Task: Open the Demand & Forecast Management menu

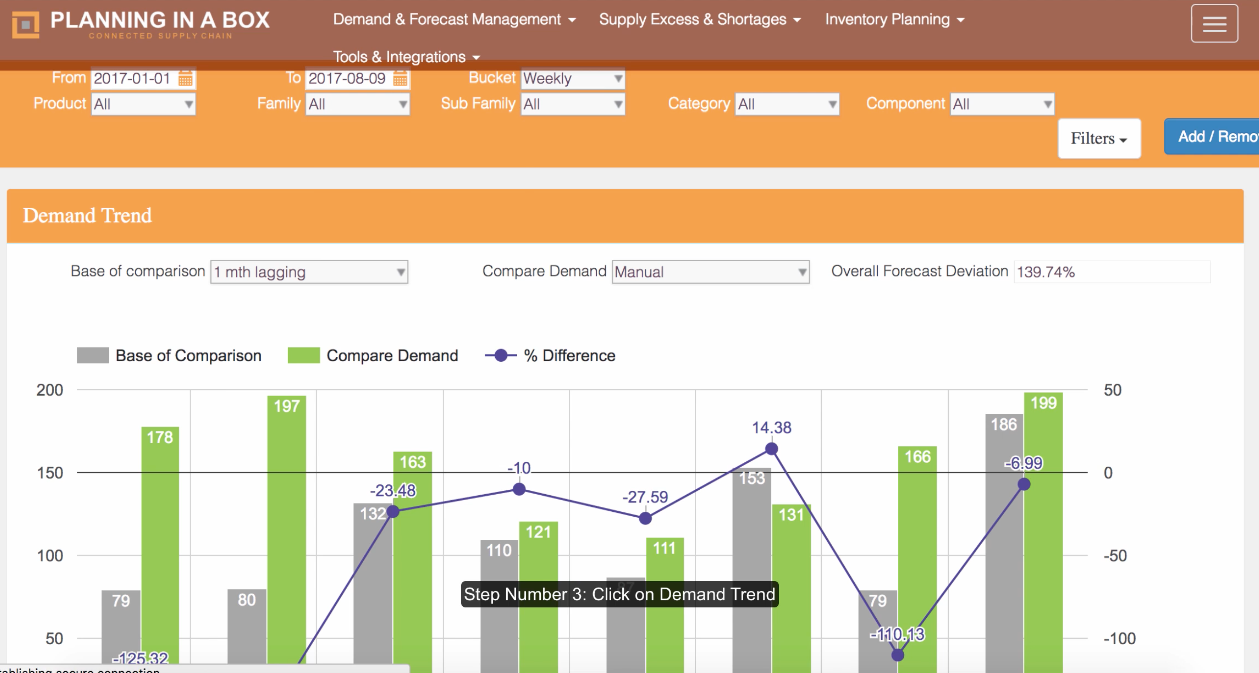Action: [453, 19]
